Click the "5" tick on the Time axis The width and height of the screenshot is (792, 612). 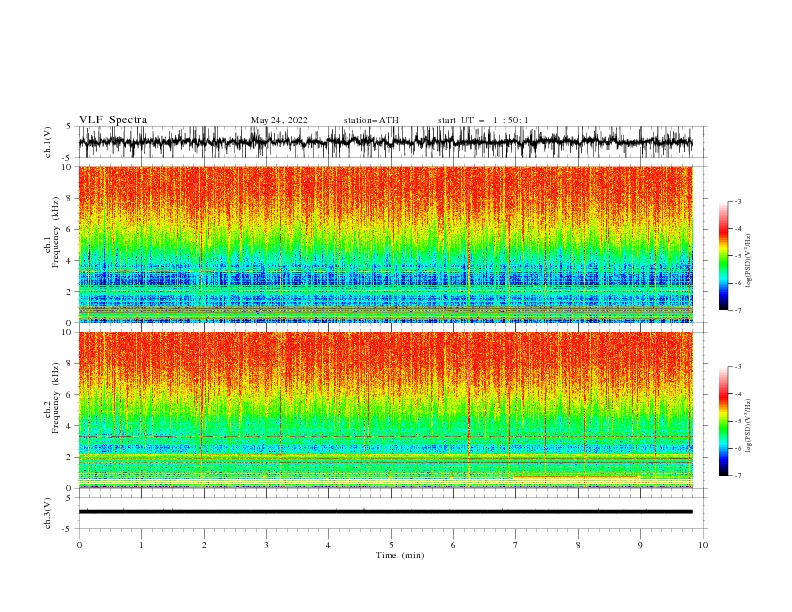391,545
